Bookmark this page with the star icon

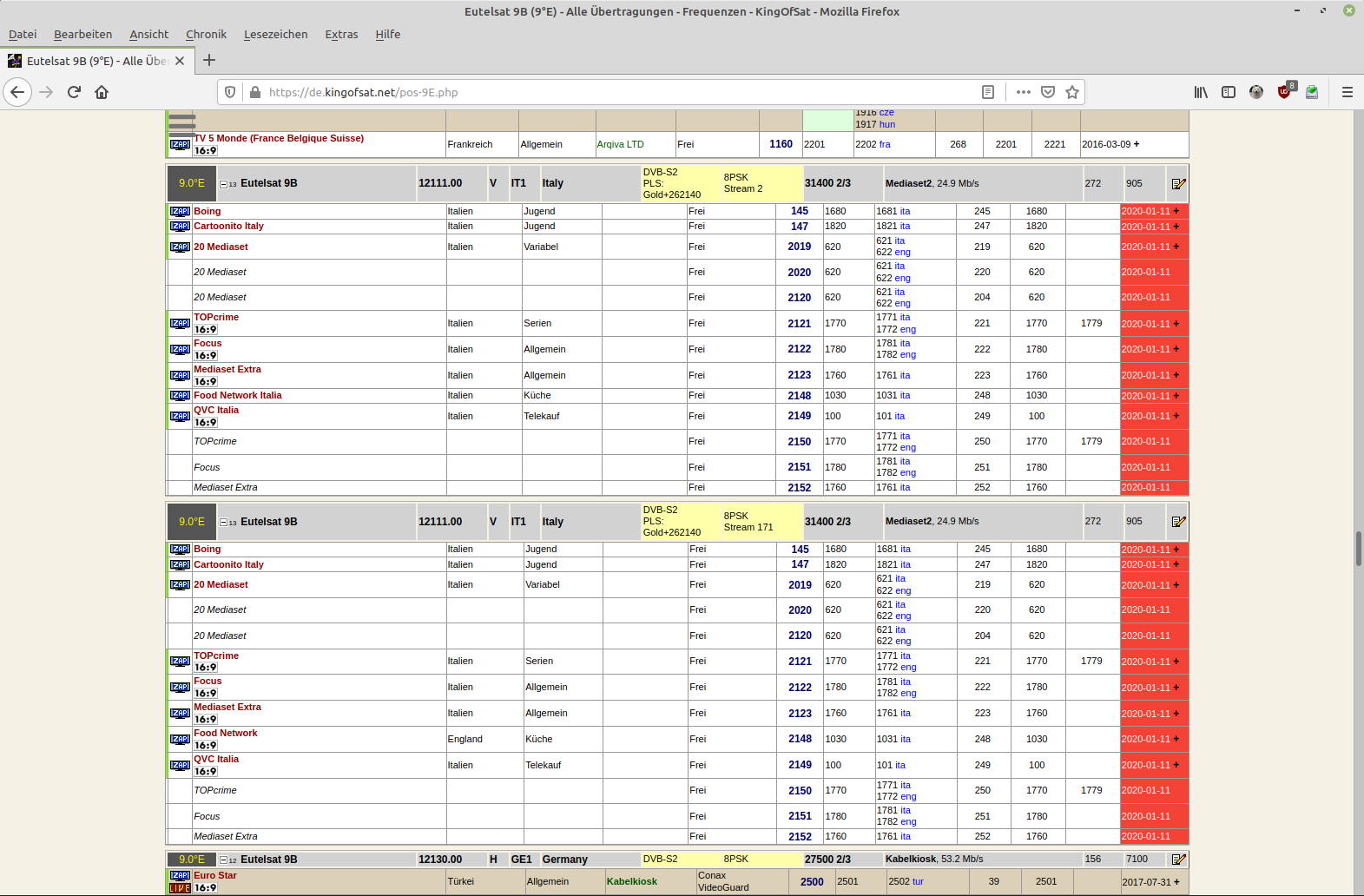1072,92
